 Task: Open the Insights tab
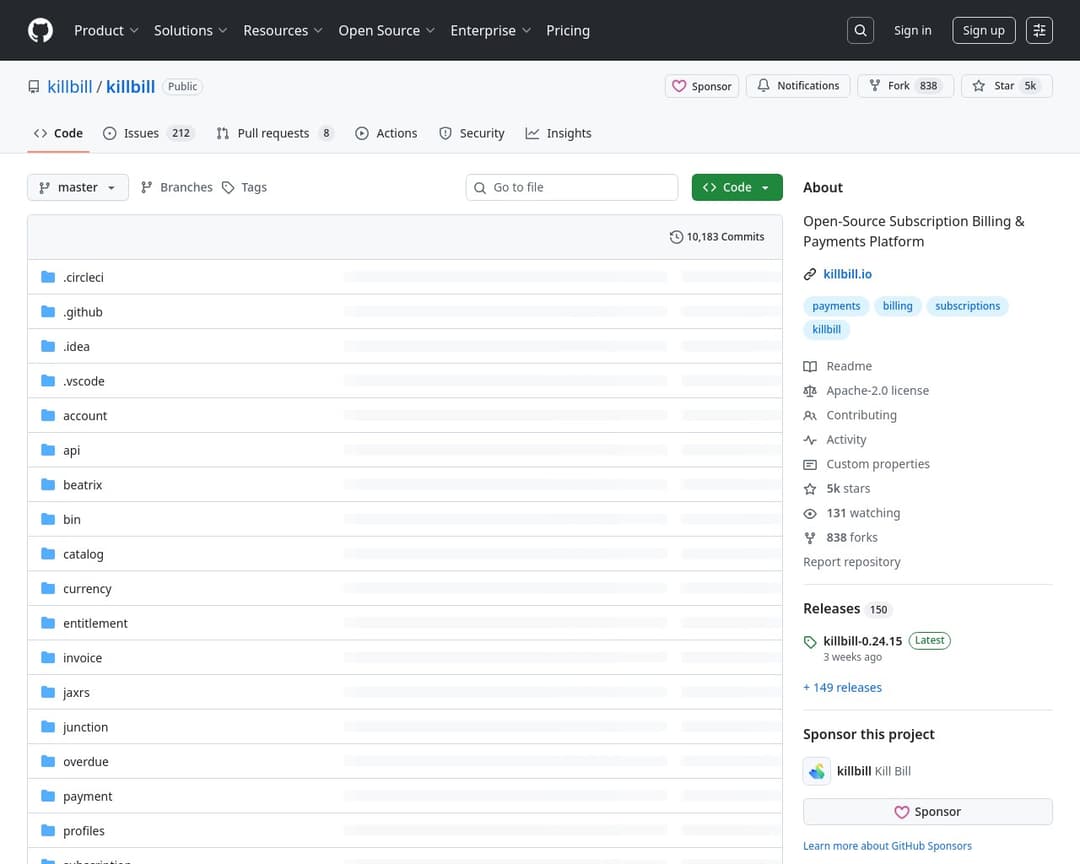click(x=559, y=133)
